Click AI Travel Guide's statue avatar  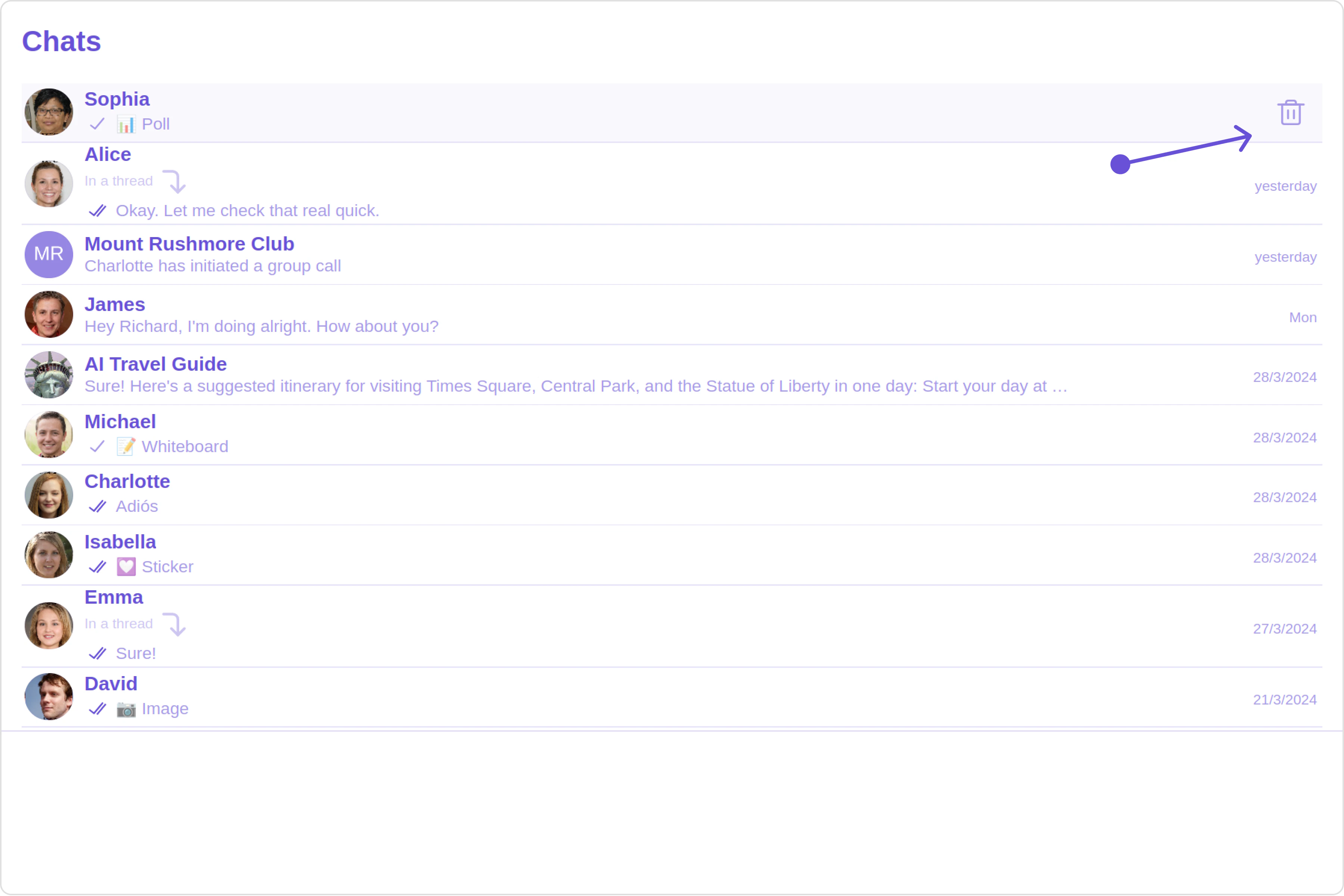pyautogui.click(x=49, y=375)
